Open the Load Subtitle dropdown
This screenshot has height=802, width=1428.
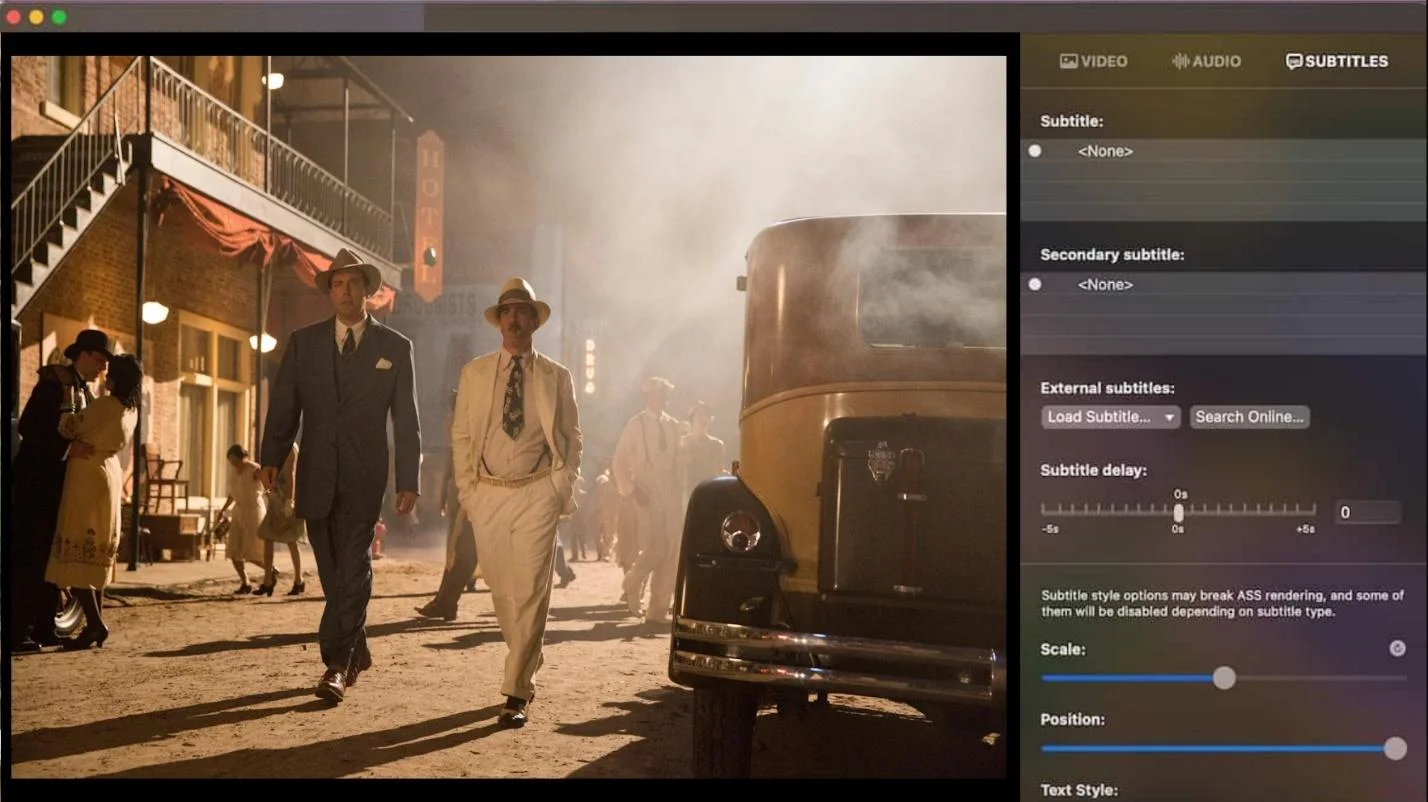point(1111,417)
